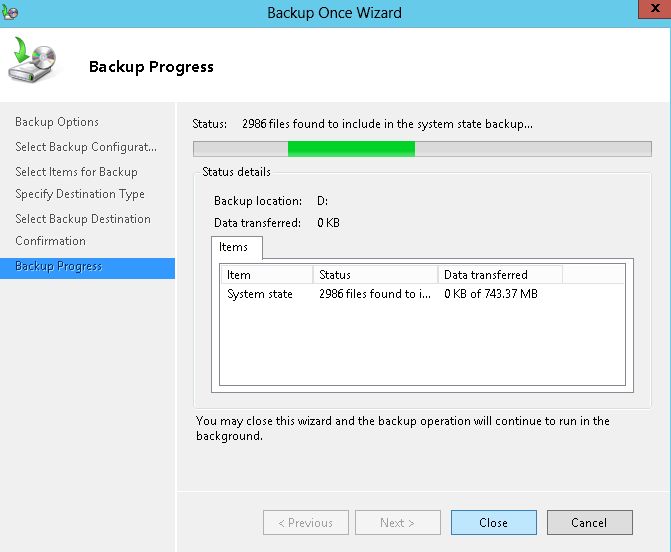Viewport: 671px width, 552px height.
Task: Select the Select Backup Configuration step
Action: coord(86,147)
